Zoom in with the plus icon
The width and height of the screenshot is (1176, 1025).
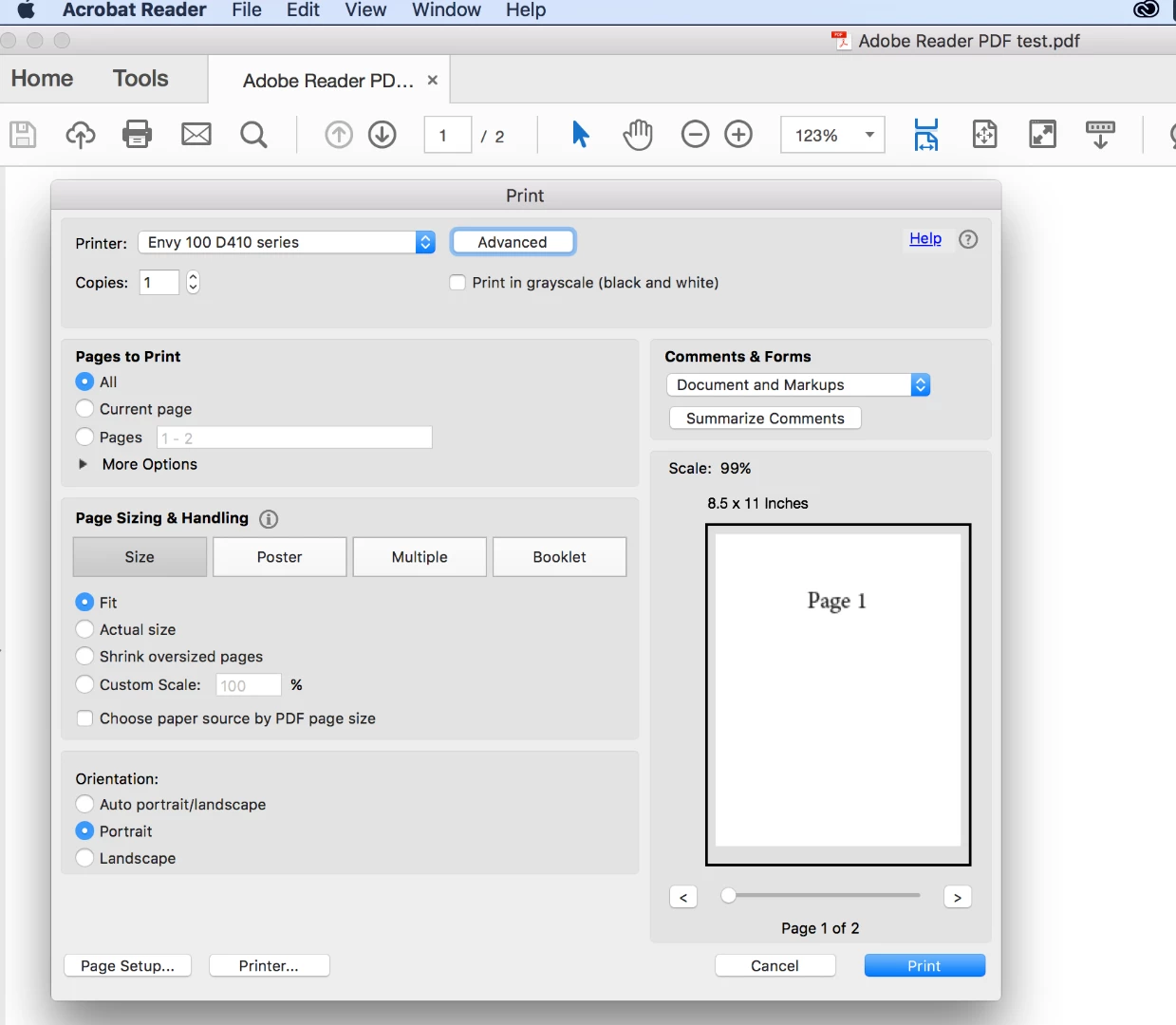[x=738, y=135]
